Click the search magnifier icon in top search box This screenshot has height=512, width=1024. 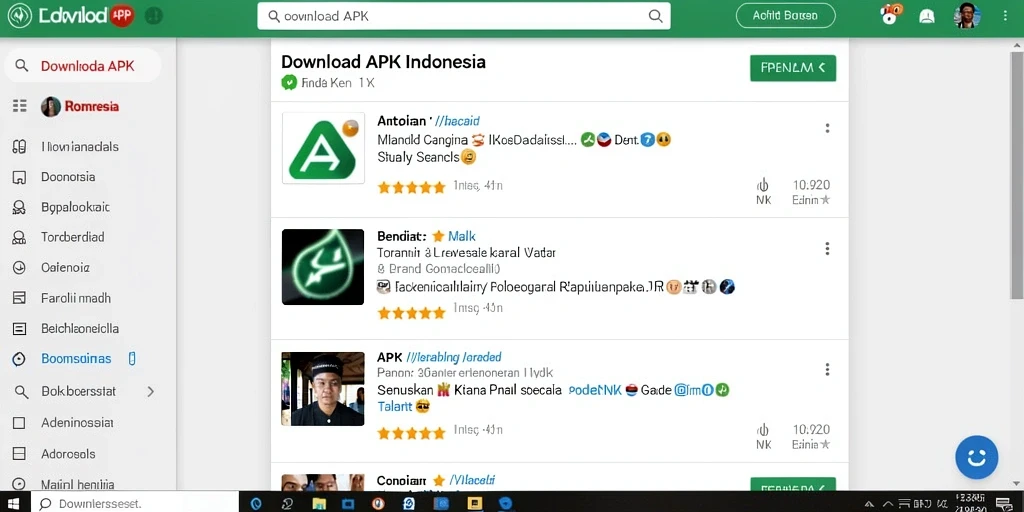pyautogui.click(x=655, y=16)
